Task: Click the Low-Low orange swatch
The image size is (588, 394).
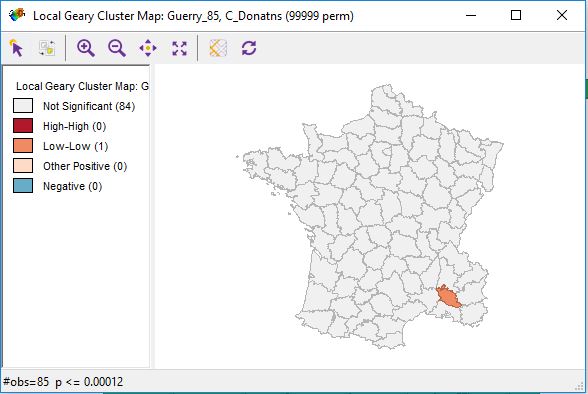Action: coord(23,145)
